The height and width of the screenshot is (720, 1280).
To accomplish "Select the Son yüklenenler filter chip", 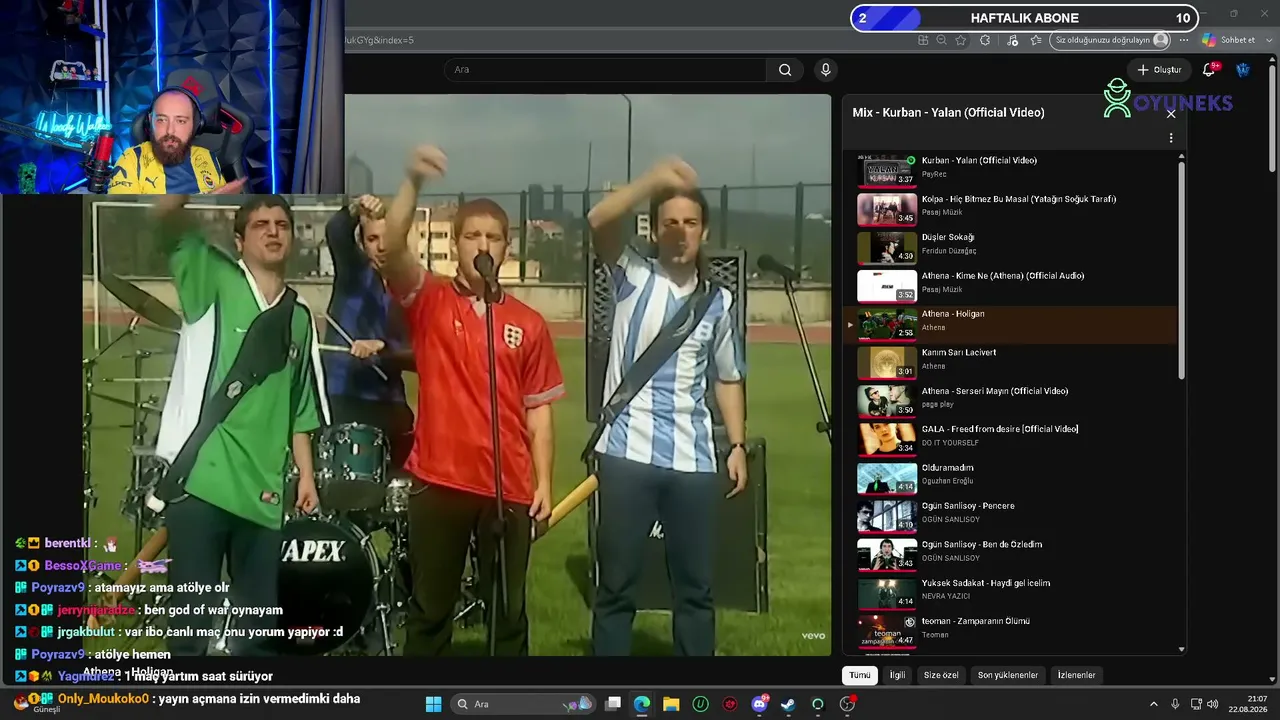I will tap(1008, 675).
